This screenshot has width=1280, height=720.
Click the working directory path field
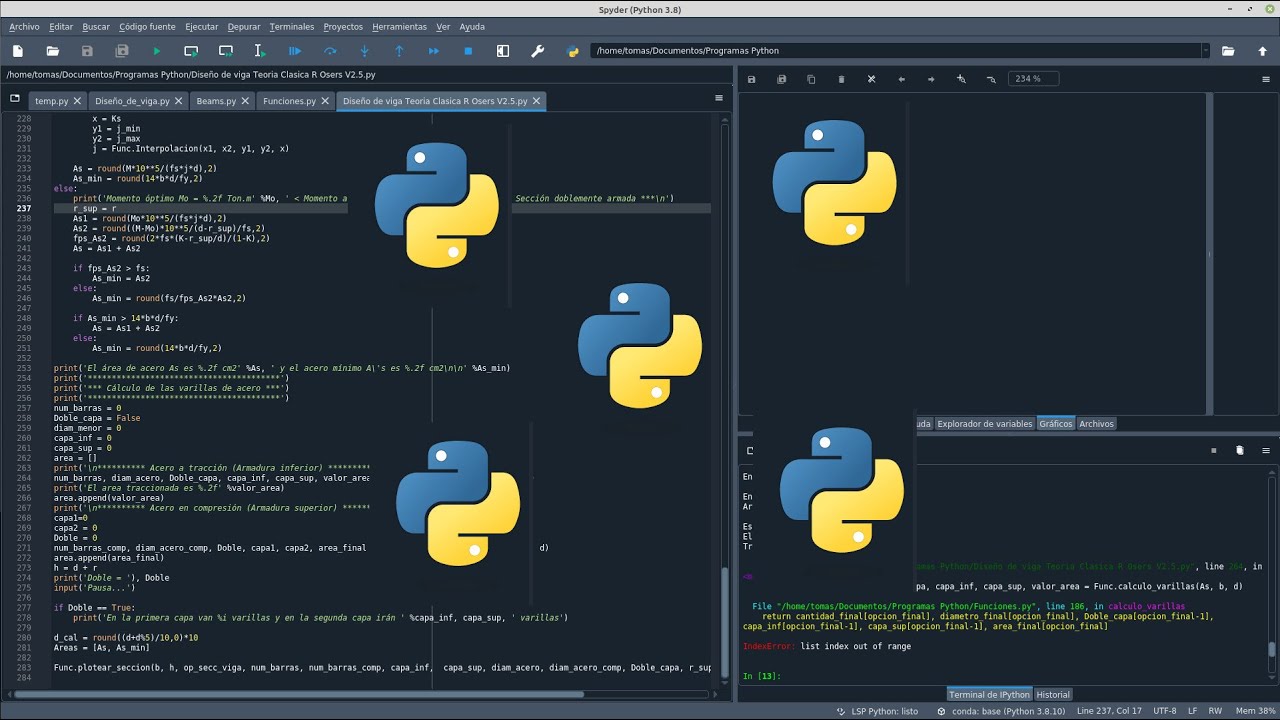point(895,51)
